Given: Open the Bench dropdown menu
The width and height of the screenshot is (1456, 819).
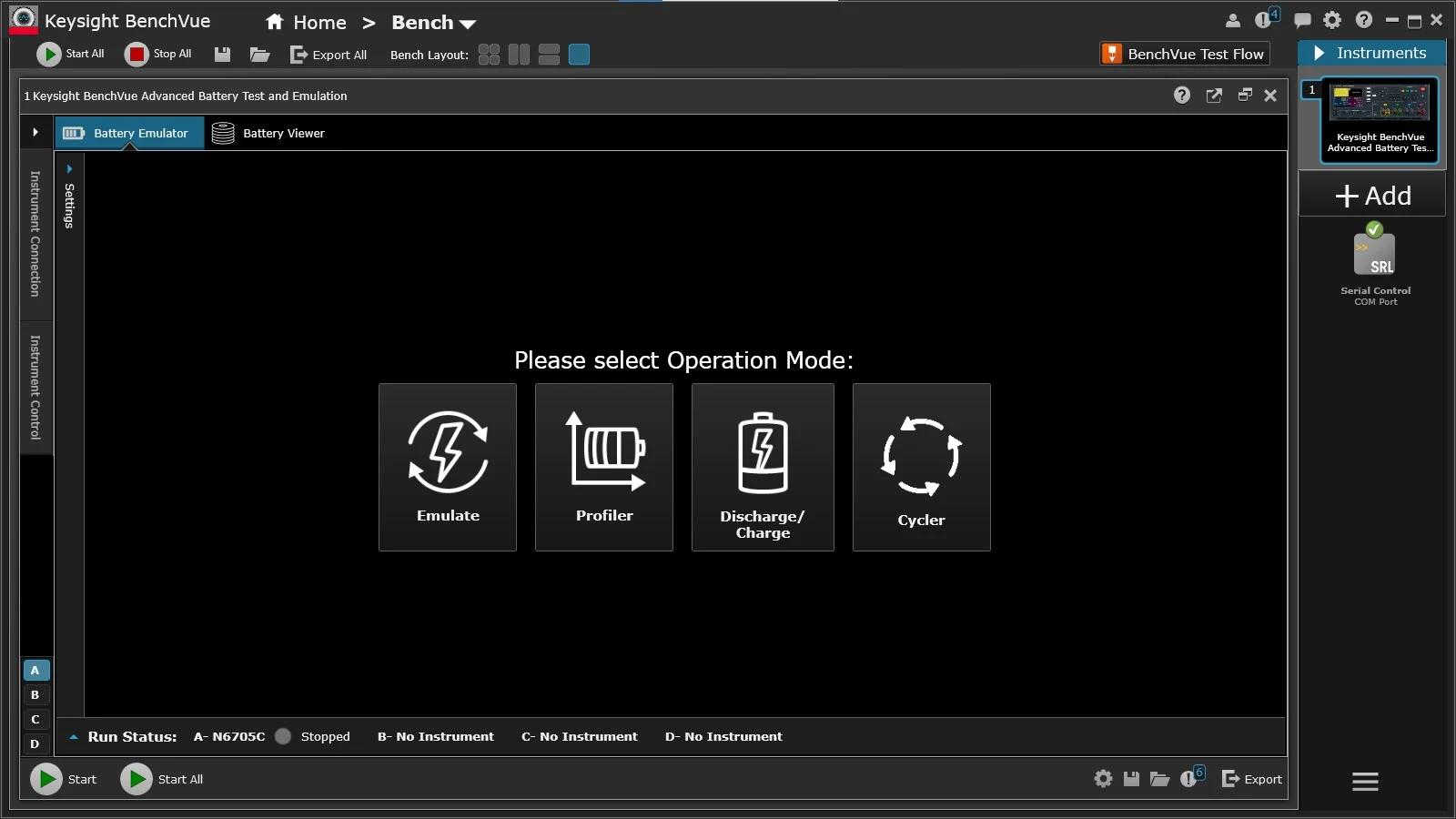Looking at the screenshot, I should [x=434, y=23].
